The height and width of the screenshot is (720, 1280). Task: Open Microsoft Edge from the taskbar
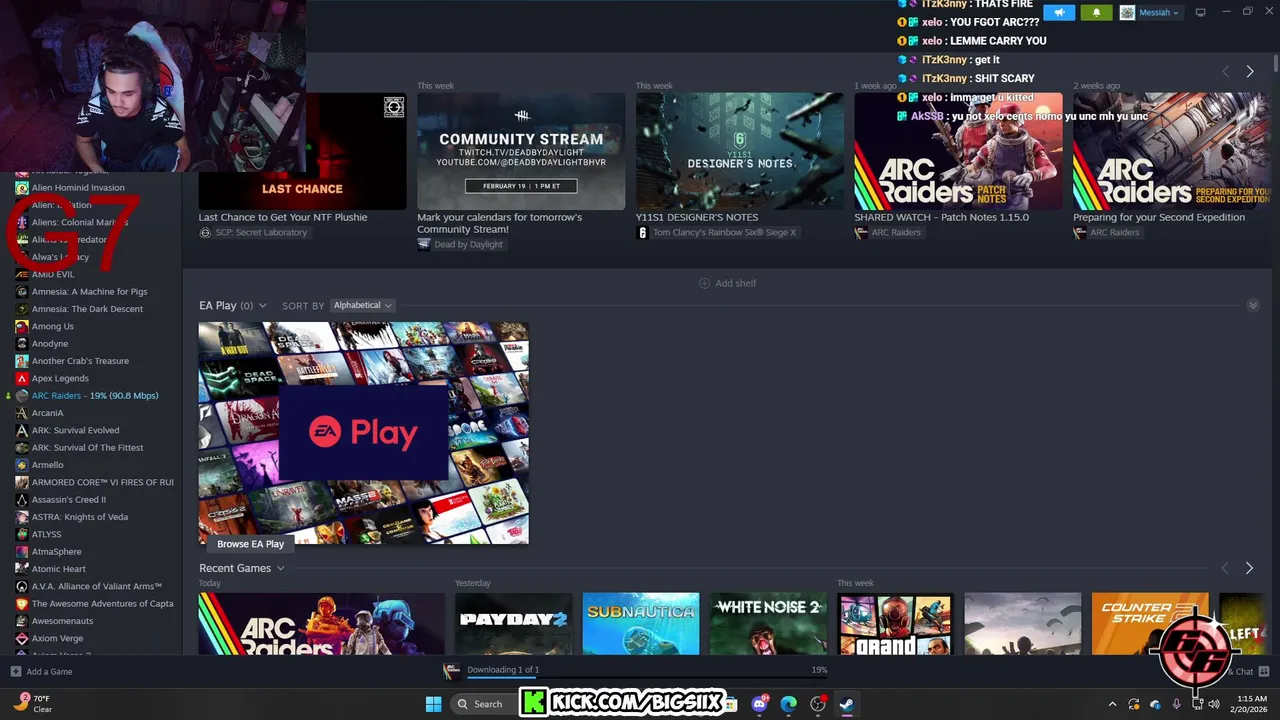coord(789,704)
